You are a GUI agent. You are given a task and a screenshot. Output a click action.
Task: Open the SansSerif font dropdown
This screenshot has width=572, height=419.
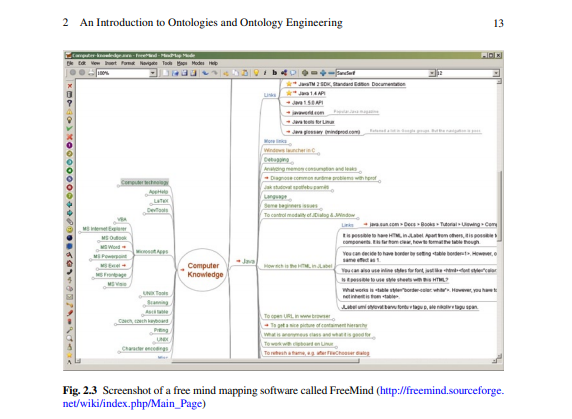[x=432, y=73]
